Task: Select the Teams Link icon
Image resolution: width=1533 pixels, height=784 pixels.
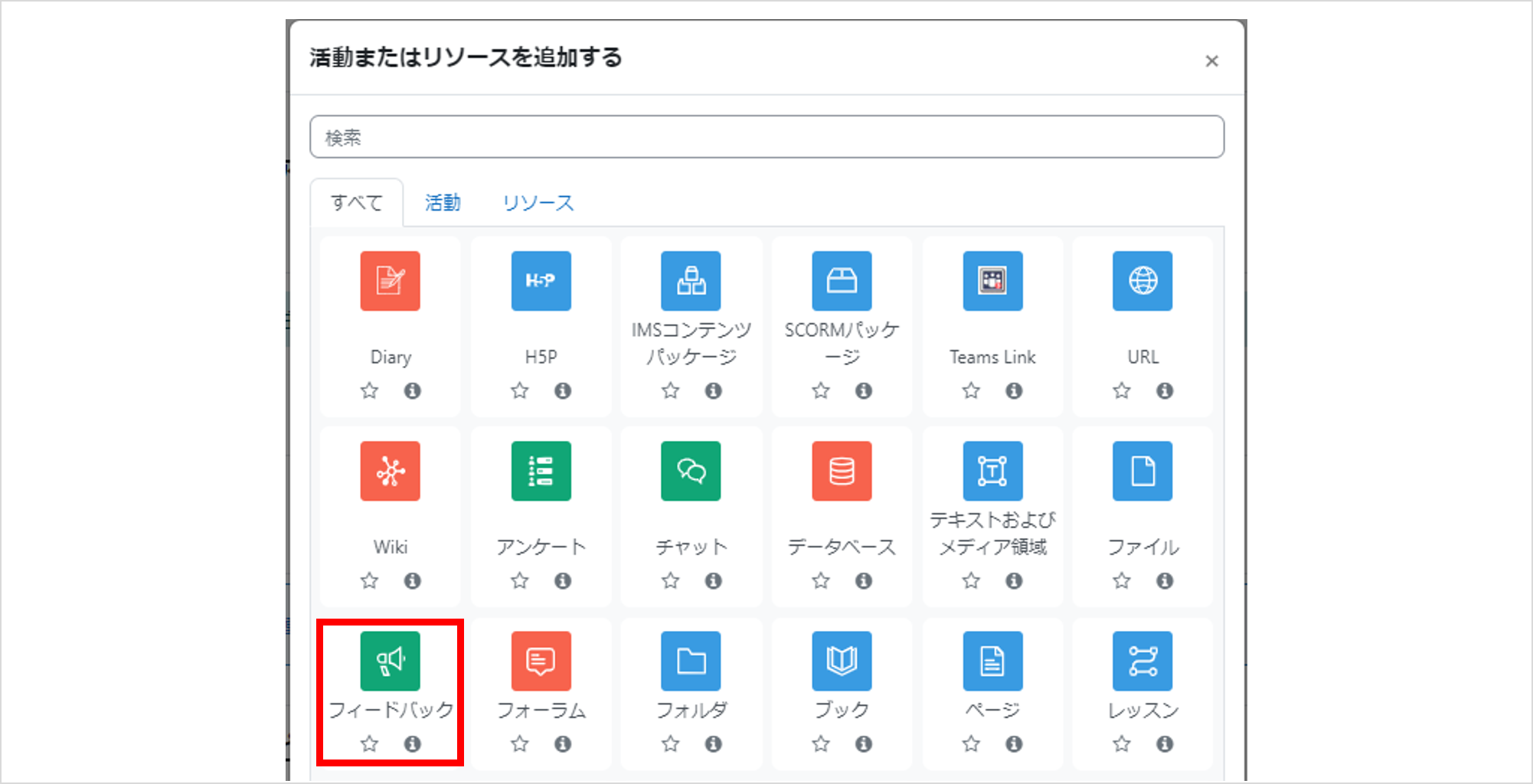Action: pos(992,281)
